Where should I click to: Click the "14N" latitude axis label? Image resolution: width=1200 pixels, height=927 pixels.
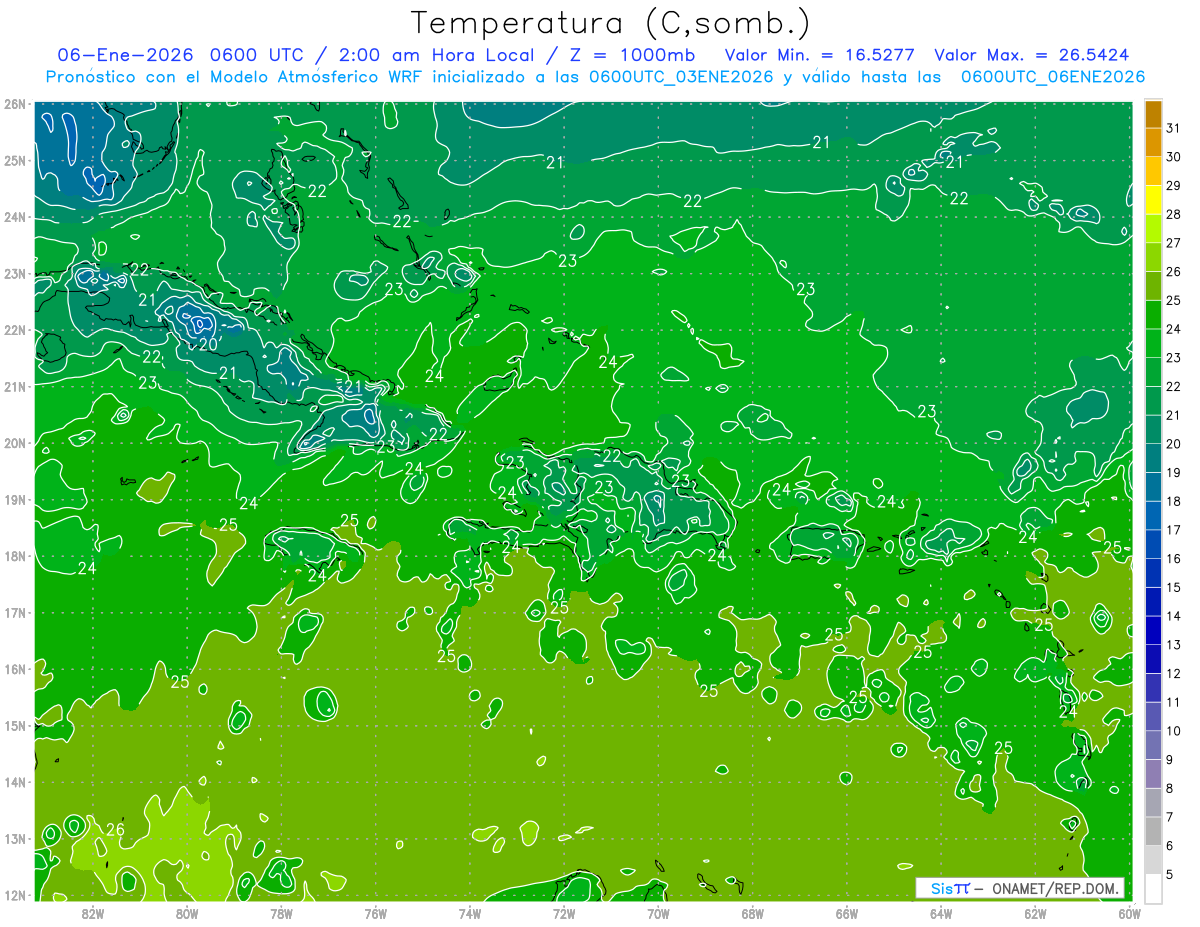(15, 782)
